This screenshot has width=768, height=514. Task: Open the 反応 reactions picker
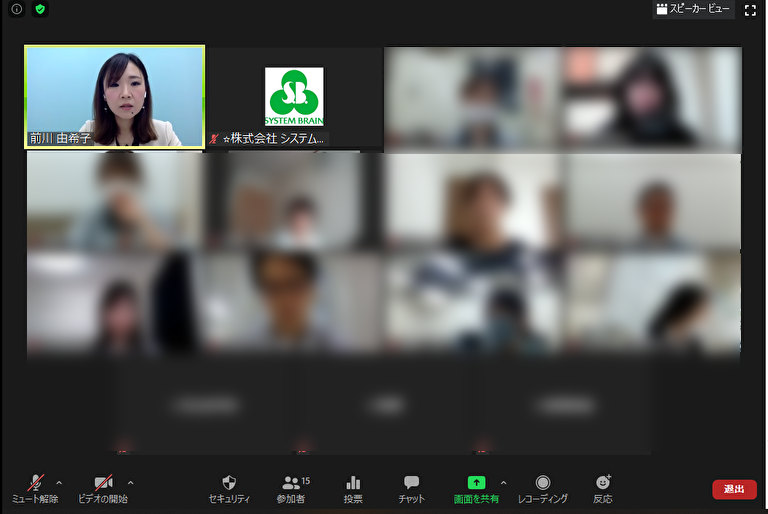coord(602,488)
